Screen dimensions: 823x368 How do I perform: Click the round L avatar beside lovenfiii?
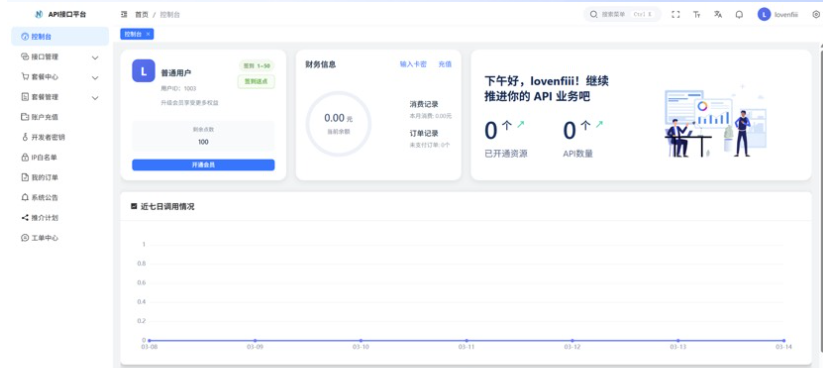[x=764, y=15]
